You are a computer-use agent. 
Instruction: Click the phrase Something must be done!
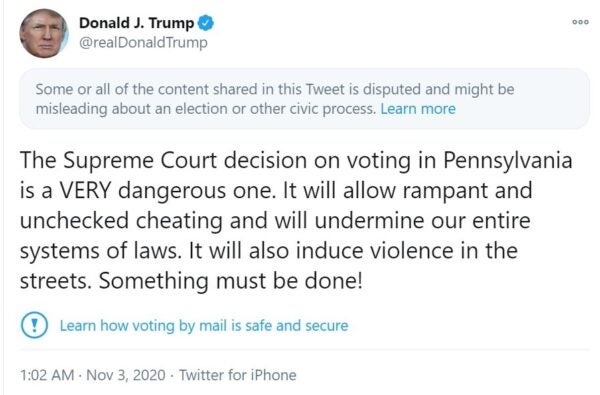pyautogui.click(x=230, y=281)
